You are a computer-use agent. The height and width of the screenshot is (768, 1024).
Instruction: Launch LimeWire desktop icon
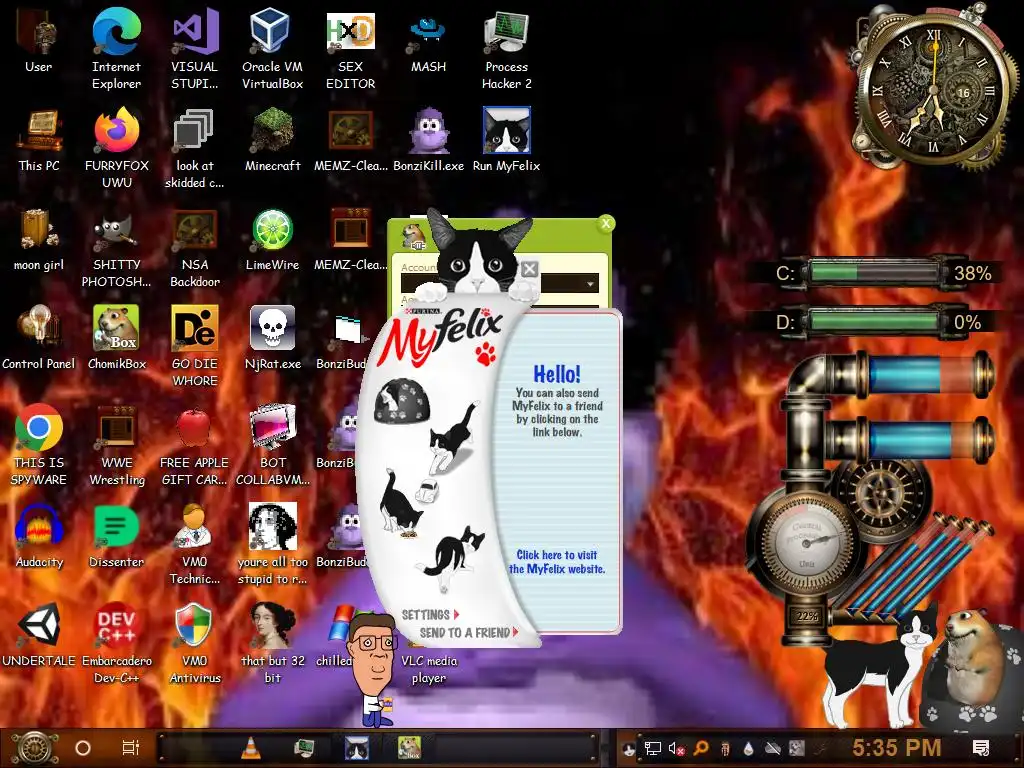[272, 230]
